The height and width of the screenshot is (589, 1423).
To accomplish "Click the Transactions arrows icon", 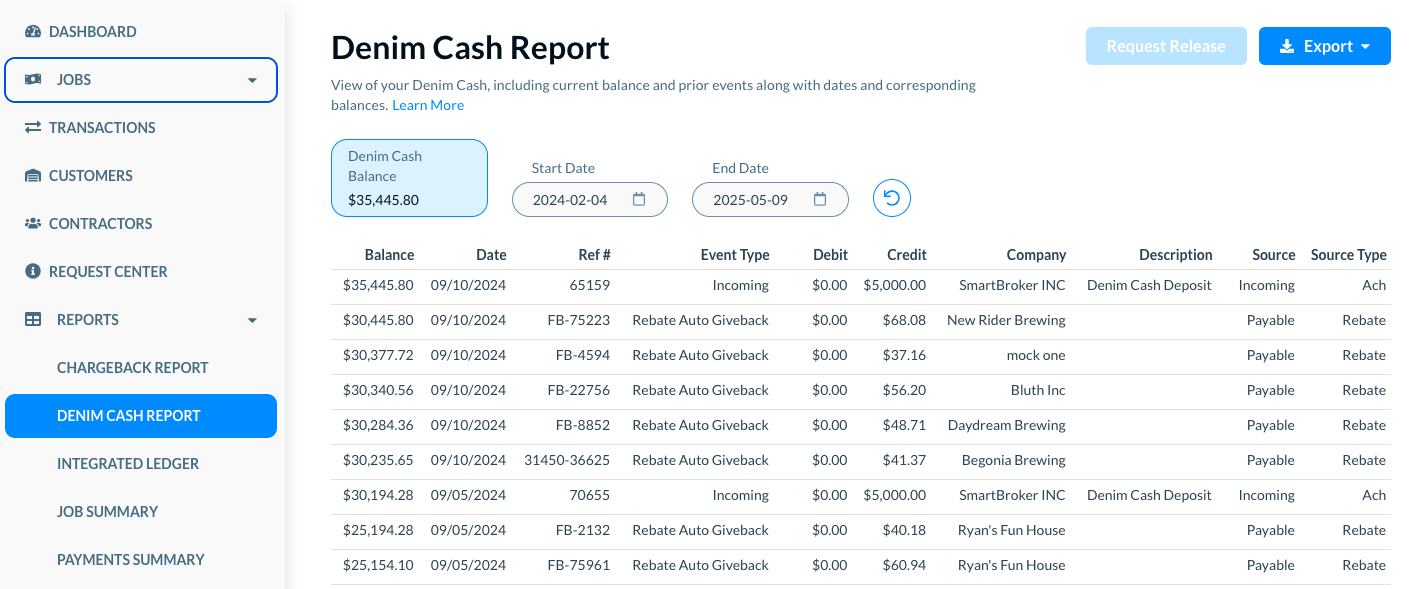I will coord(33,128).
